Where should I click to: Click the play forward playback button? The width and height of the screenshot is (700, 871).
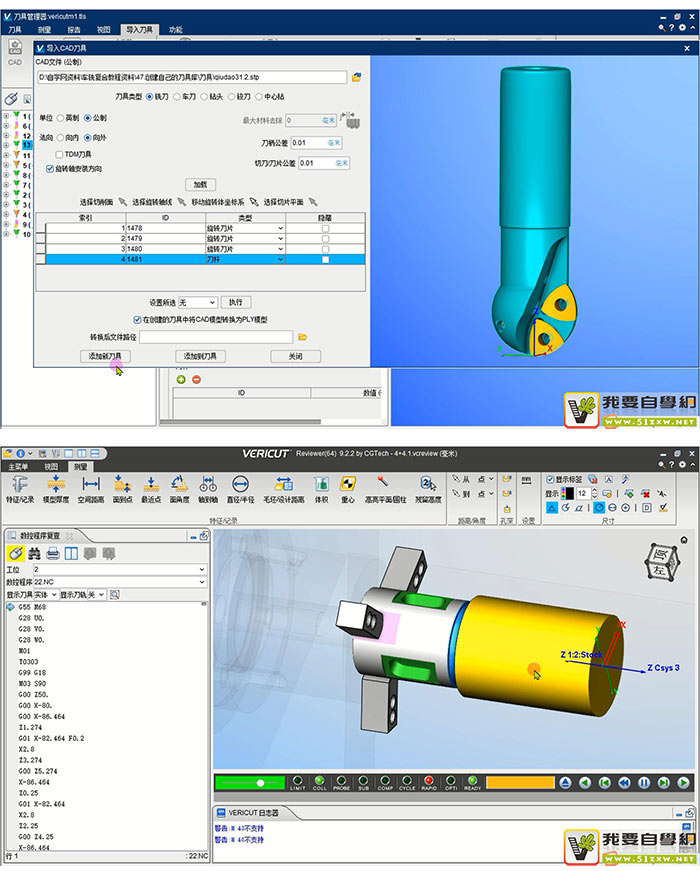tap(683, 783)
